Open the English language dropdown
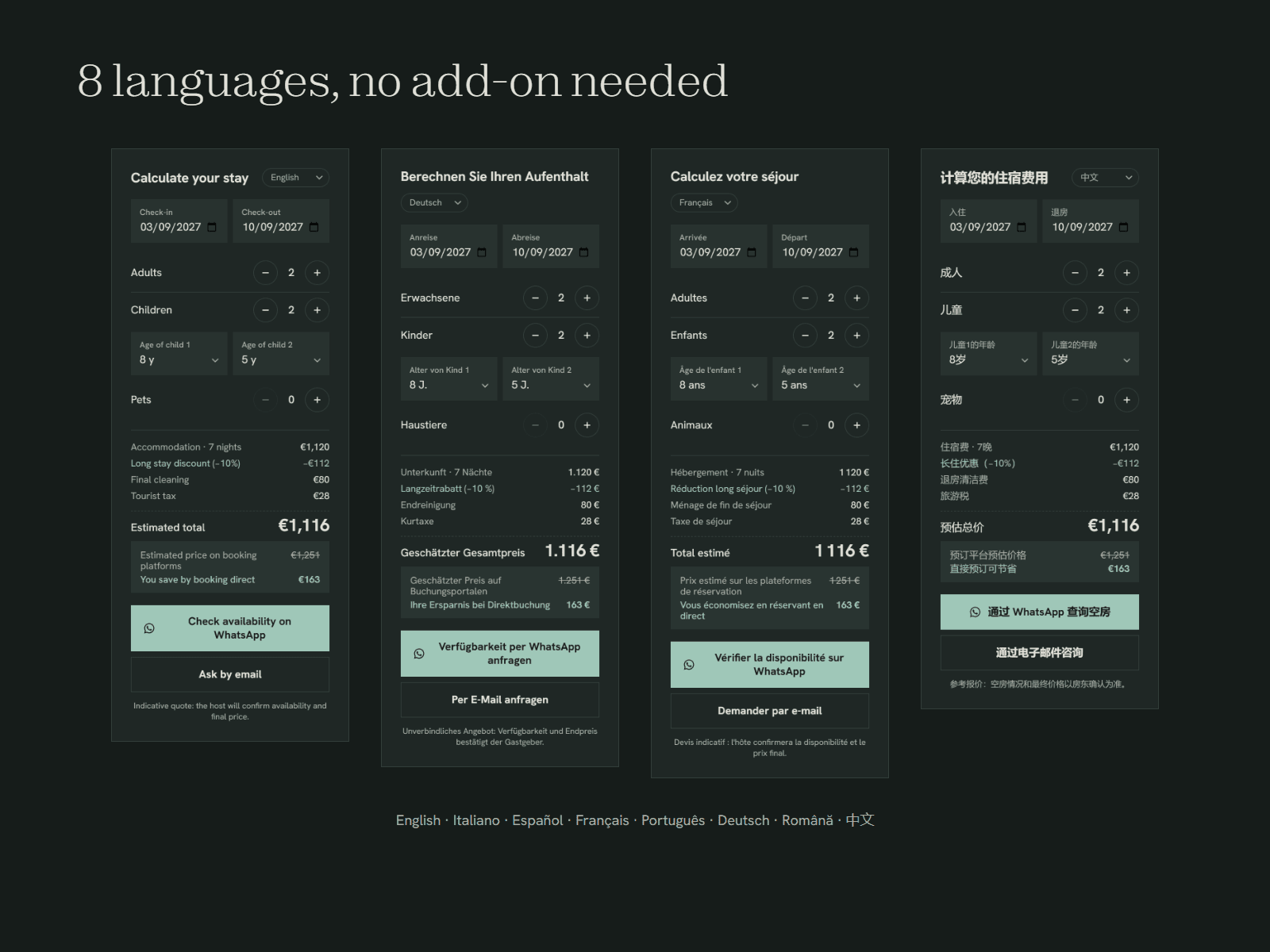This screenshot has width=1270, height=952. [x=295, y=178]
